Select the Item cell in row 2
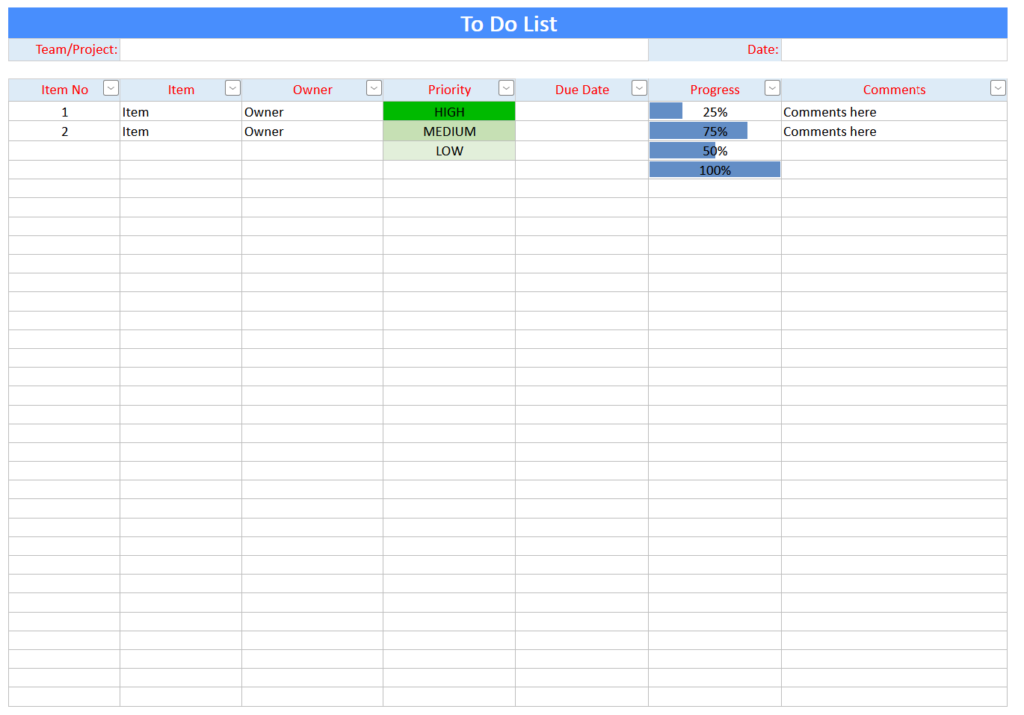 (181, 131)
